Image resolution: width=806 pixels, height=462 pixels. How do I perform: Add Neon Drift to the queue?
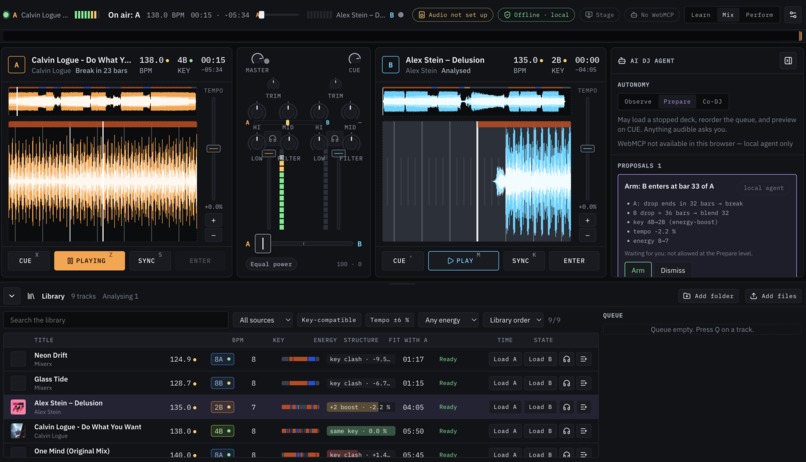[x=583, y=359]
